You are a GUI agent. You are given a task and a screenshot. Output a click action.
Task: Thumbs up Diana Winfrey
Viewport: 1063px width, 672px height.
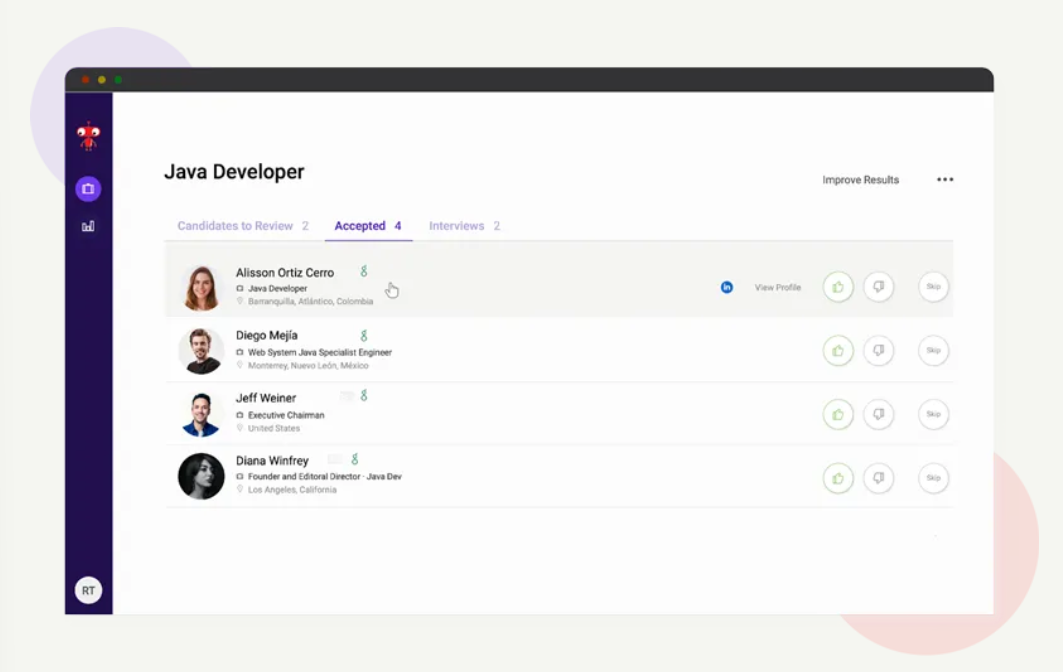pos(838,478)
